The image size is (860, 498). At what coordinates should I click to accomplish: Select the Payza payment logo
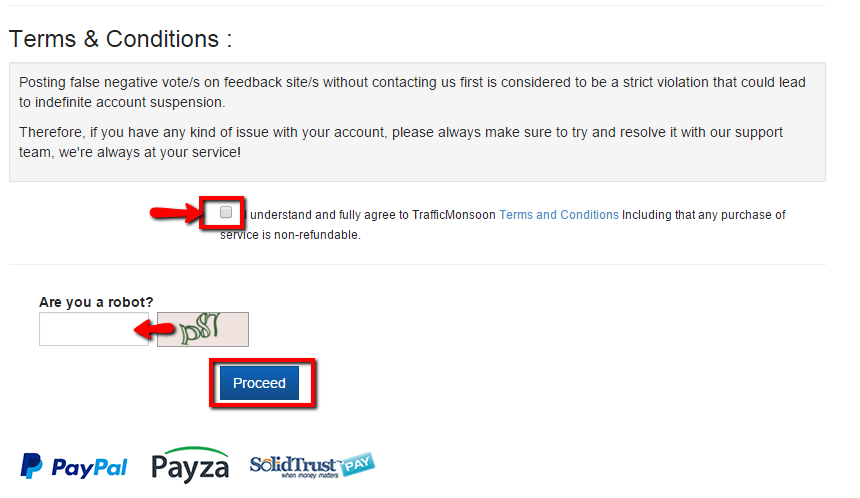tap(190, 465)
